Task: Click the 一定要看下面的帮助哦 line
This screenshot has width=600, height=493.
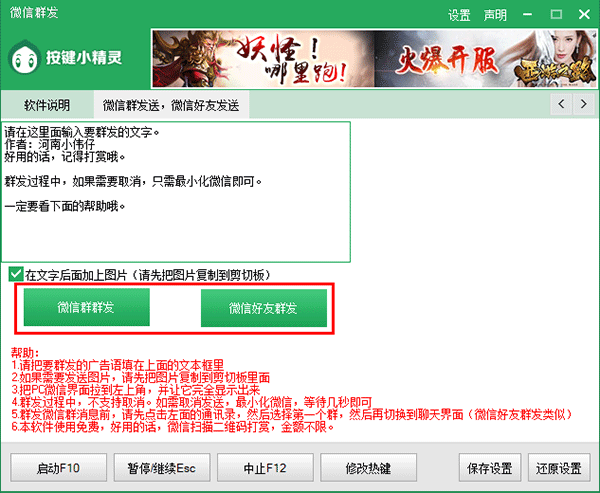Action: 65,207
